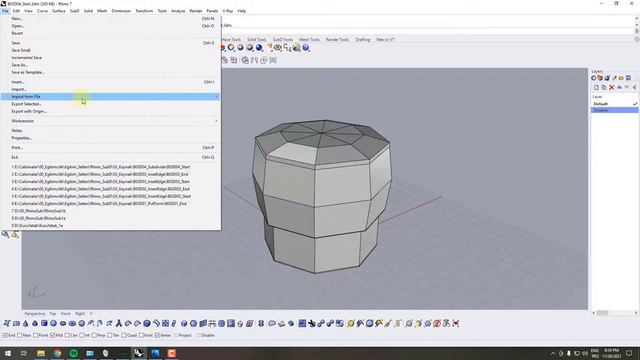
Task: Click the SubD sphere icon in bottom toolbar
Action: pyautogui.click(x=53, y=324)
